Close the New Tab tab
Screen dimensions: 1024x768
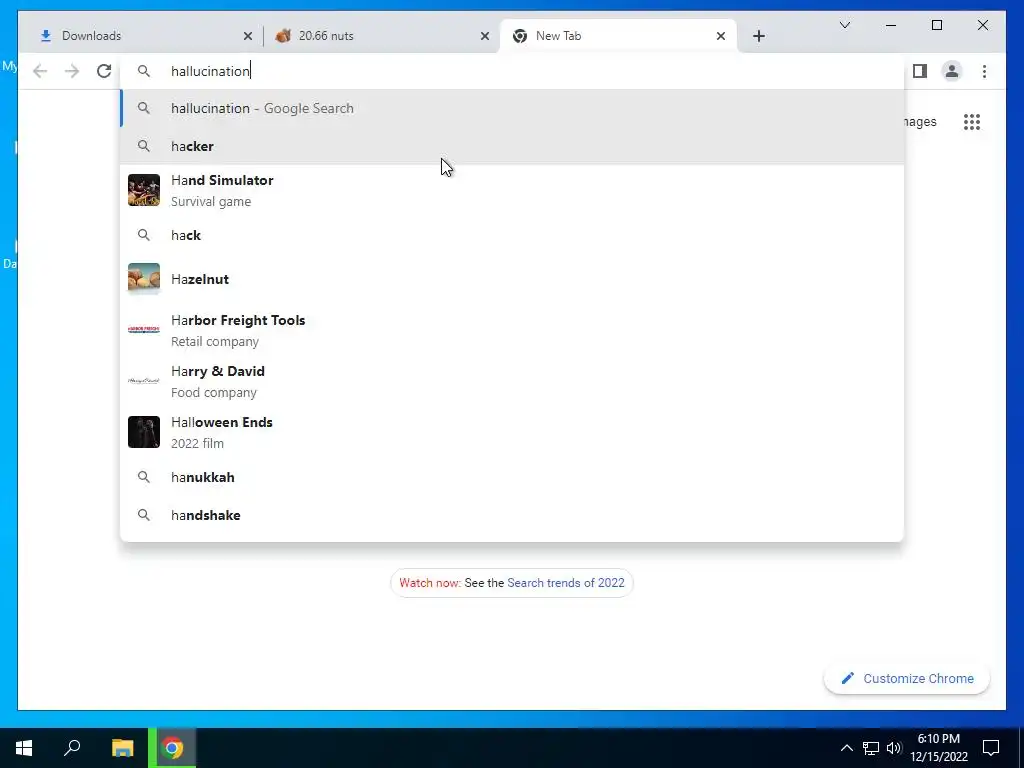[x=720, y=36]
